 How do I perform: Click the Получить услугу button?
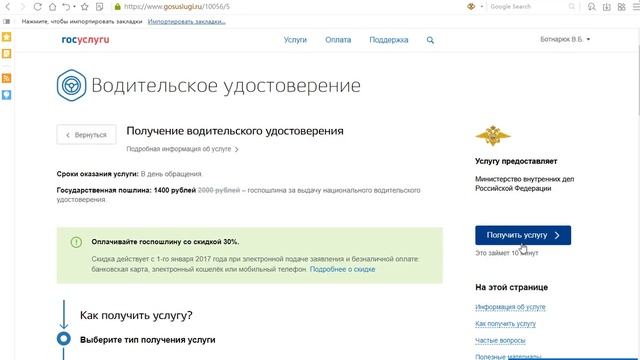[523, 235]
